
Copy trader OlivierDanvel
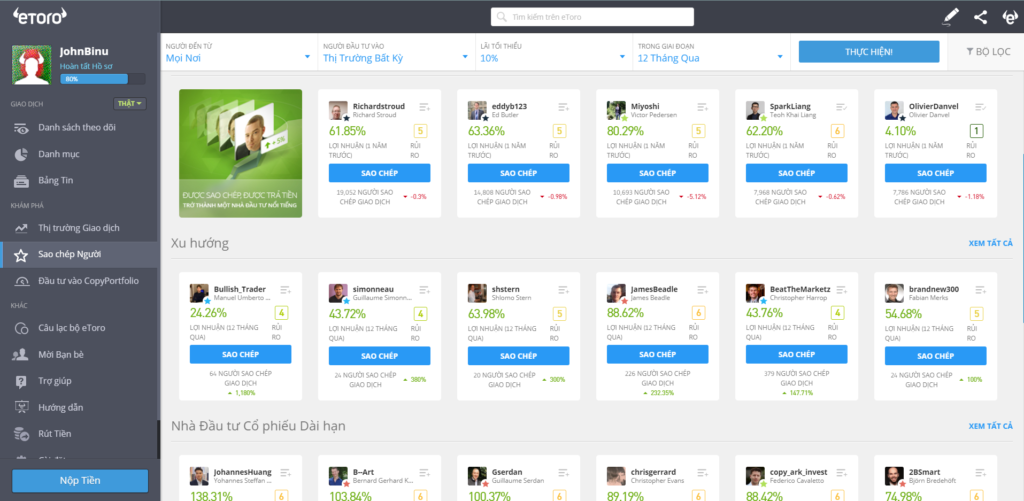tap(936, 173)
